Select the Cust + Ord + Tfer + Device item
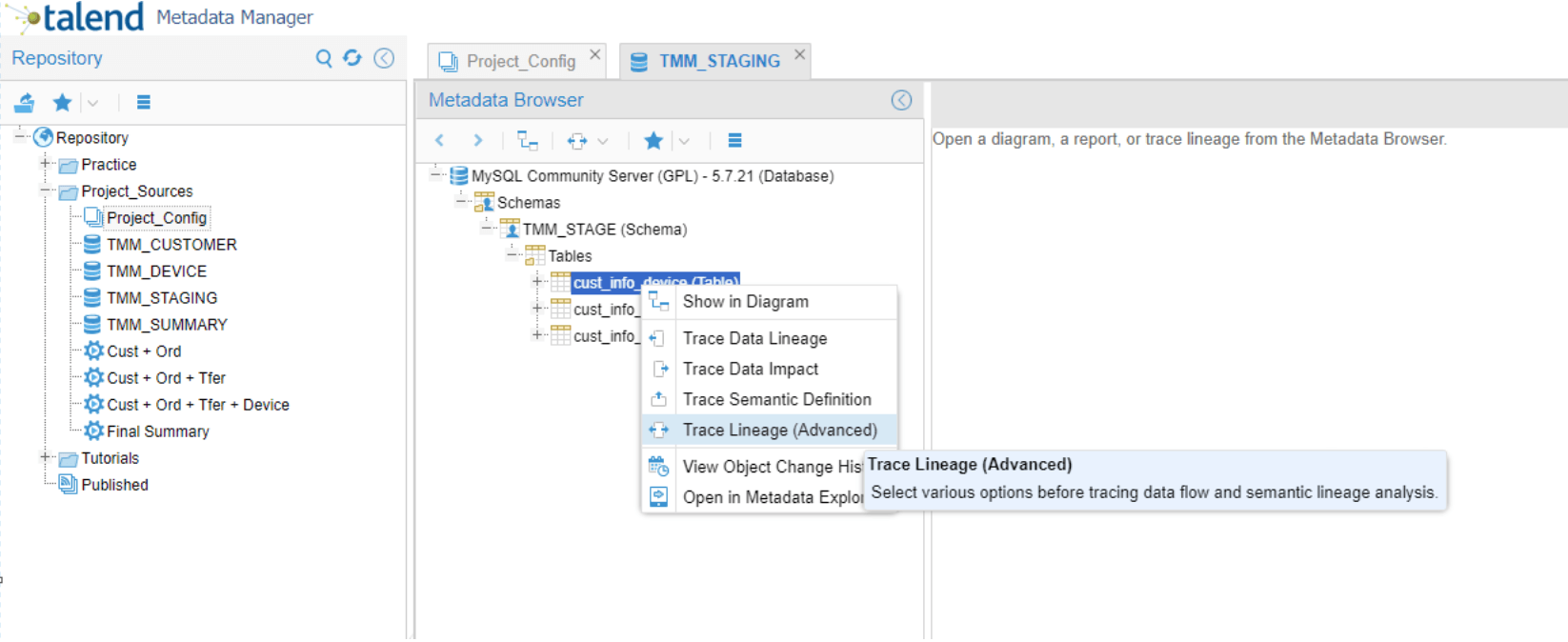Viewport: 1568px width, 642px height. click(x=198, y=405)
